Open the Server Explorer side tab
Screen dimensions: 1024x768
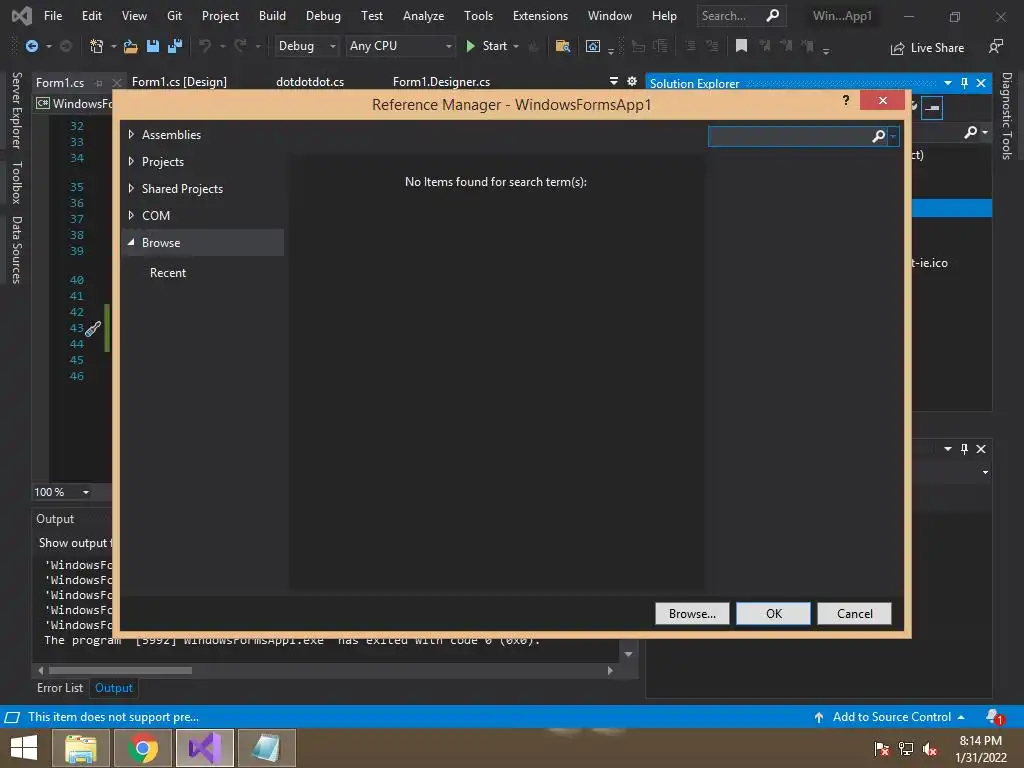coord(17,110)
